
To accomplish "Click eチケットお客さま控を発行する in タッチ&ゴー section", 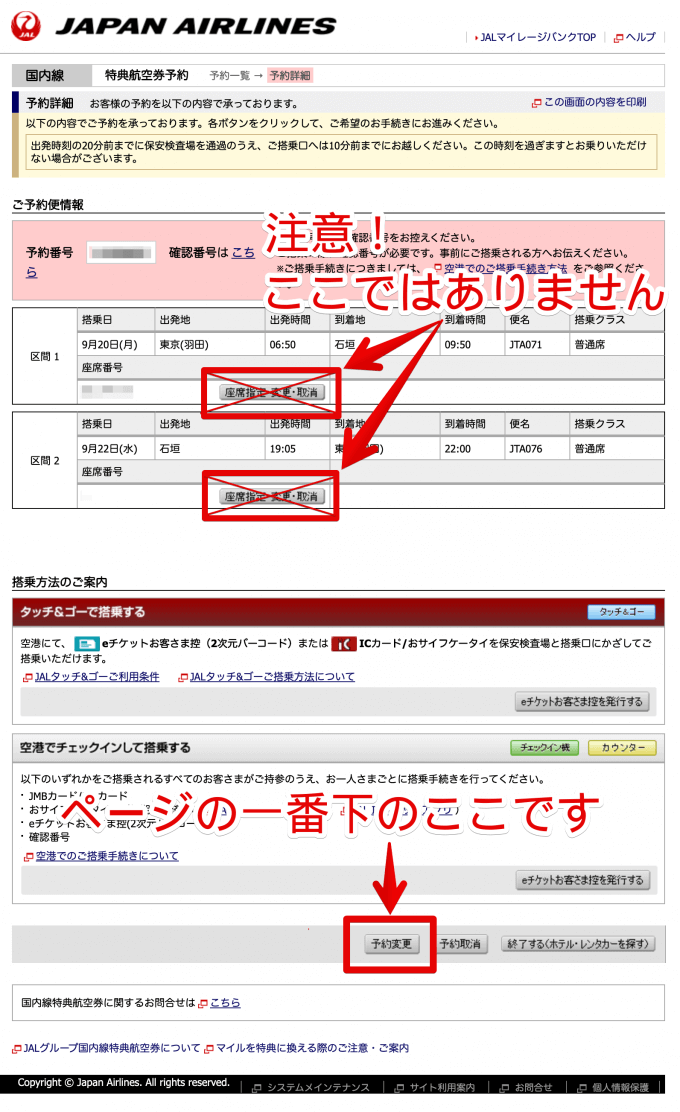I will point(581,701).
